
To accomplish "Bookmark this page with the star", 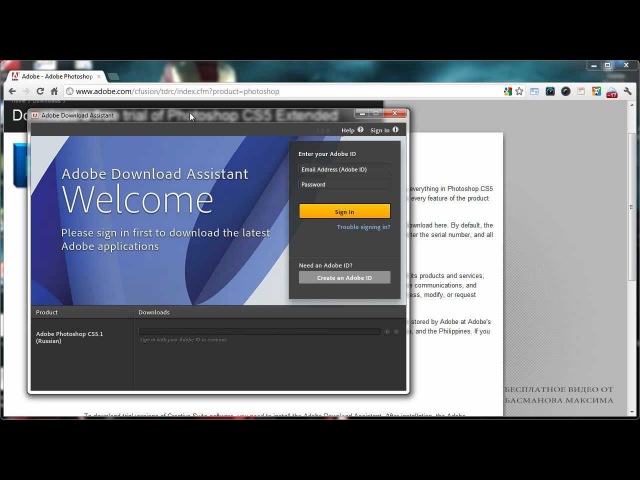I will tap(519, 91).
